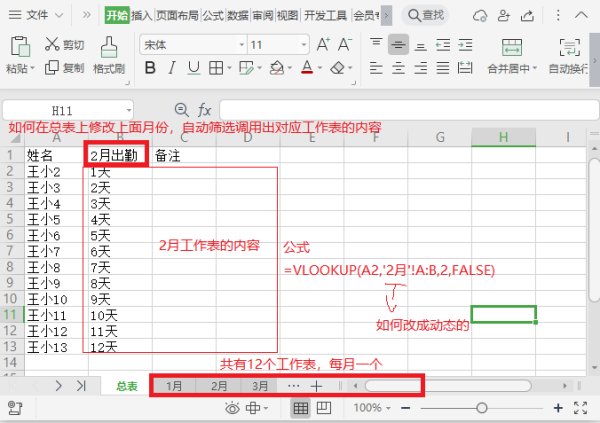600x423 pixels.
Task: Click the eraser clear formatting icon
Action: 338,68
